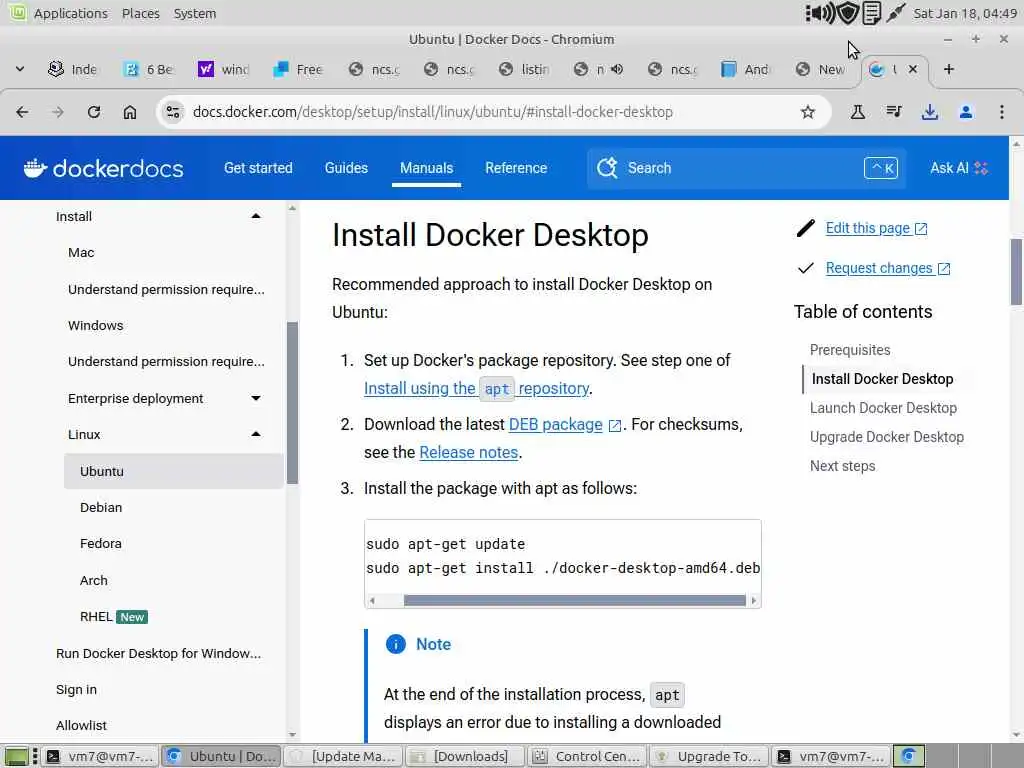The width and height of the screenshot is (1024, 768).
Task: Reload the Docker Docs page
Action: tap(94, 112)
